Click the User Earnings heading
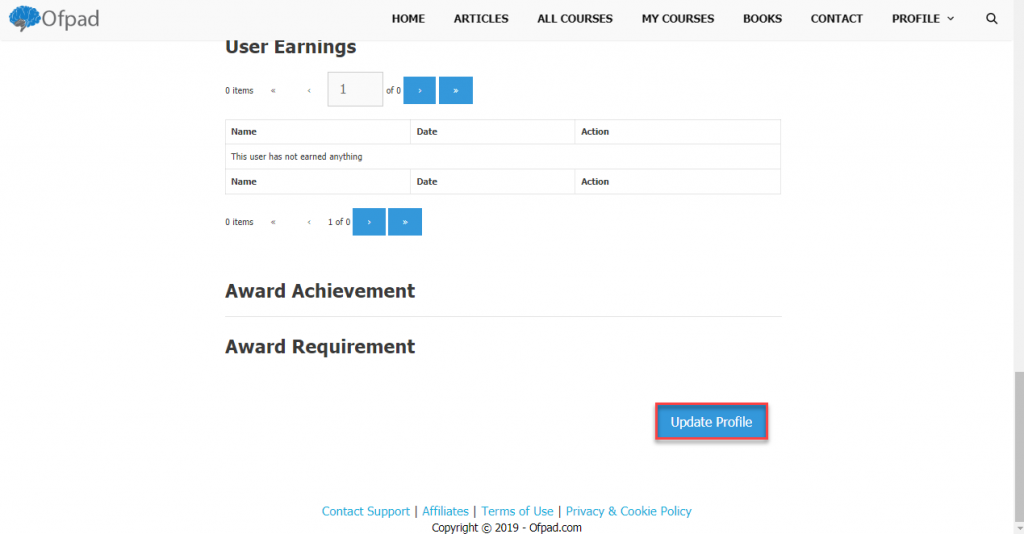The height and width of the screenshot is (534, 1024). coord(291,47)
